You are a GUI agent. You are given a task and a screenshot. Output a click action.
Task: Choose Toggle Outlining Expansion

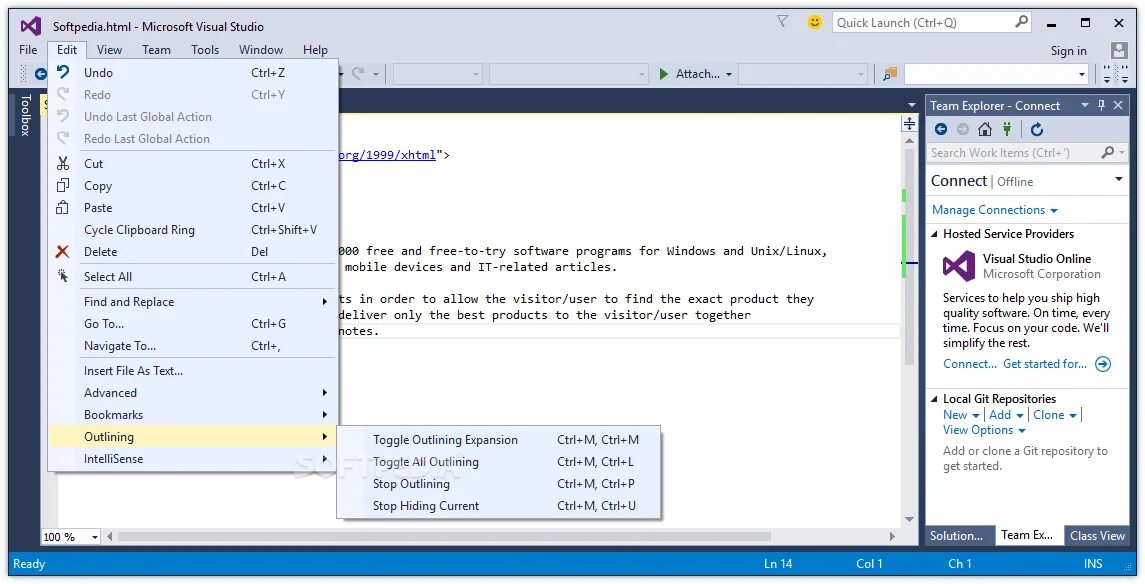click(x=499, y=439)
